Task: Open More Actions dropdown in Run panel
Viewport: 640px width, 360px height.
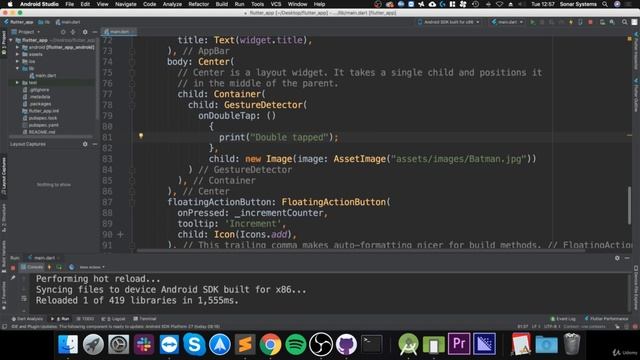Action: tap(92, 267)
